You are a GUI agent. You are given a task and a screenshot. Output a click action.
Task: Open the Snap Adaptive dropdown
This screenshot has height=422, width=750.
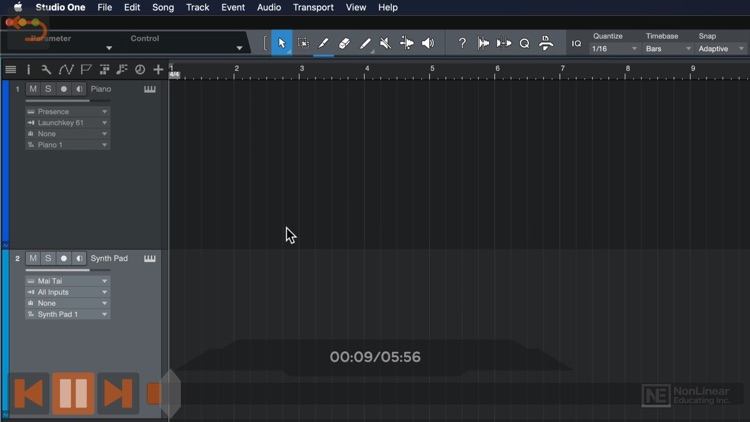click(x=721, y=49)
